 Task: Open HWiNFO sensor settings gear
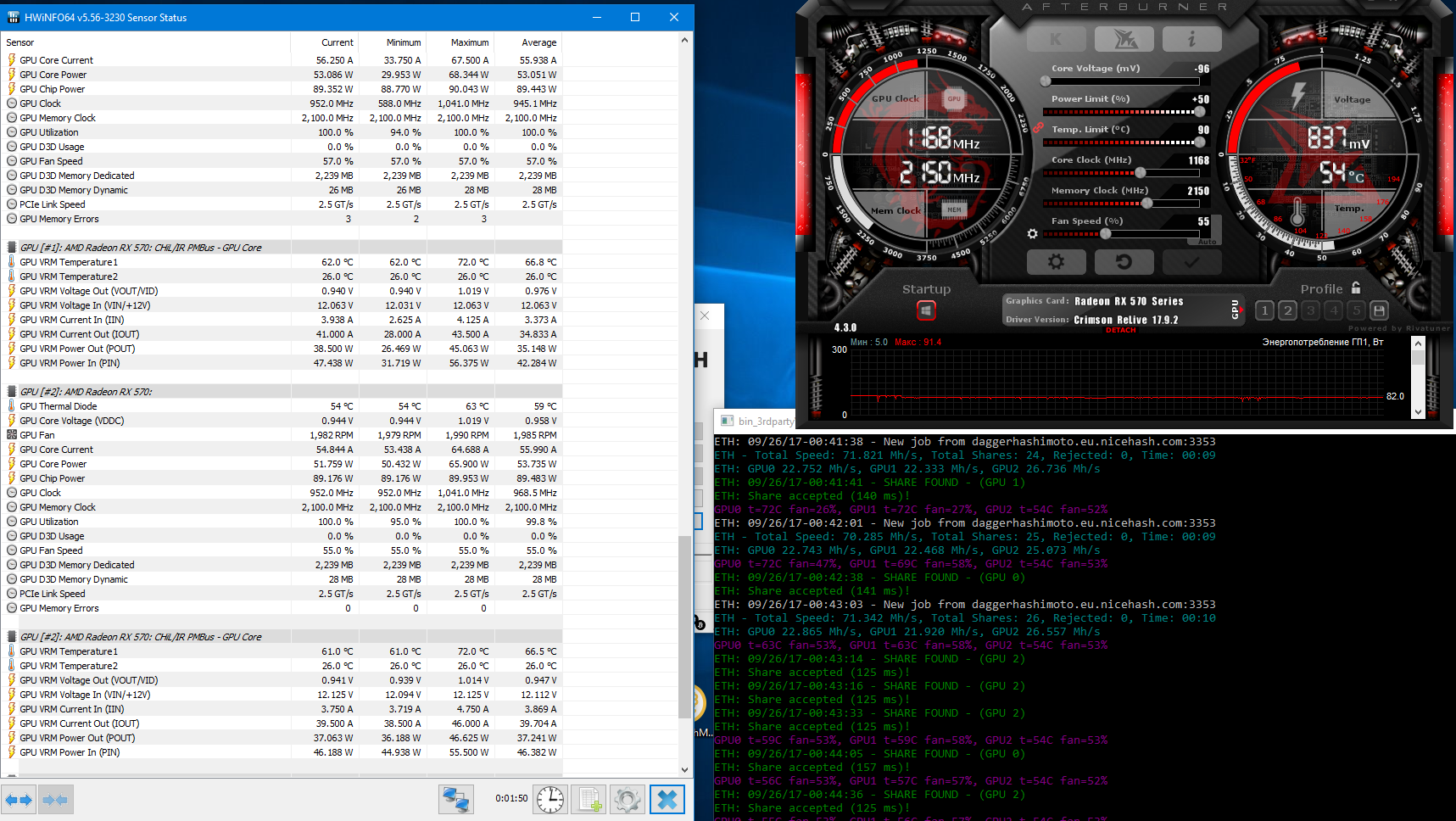click(628, 800)
